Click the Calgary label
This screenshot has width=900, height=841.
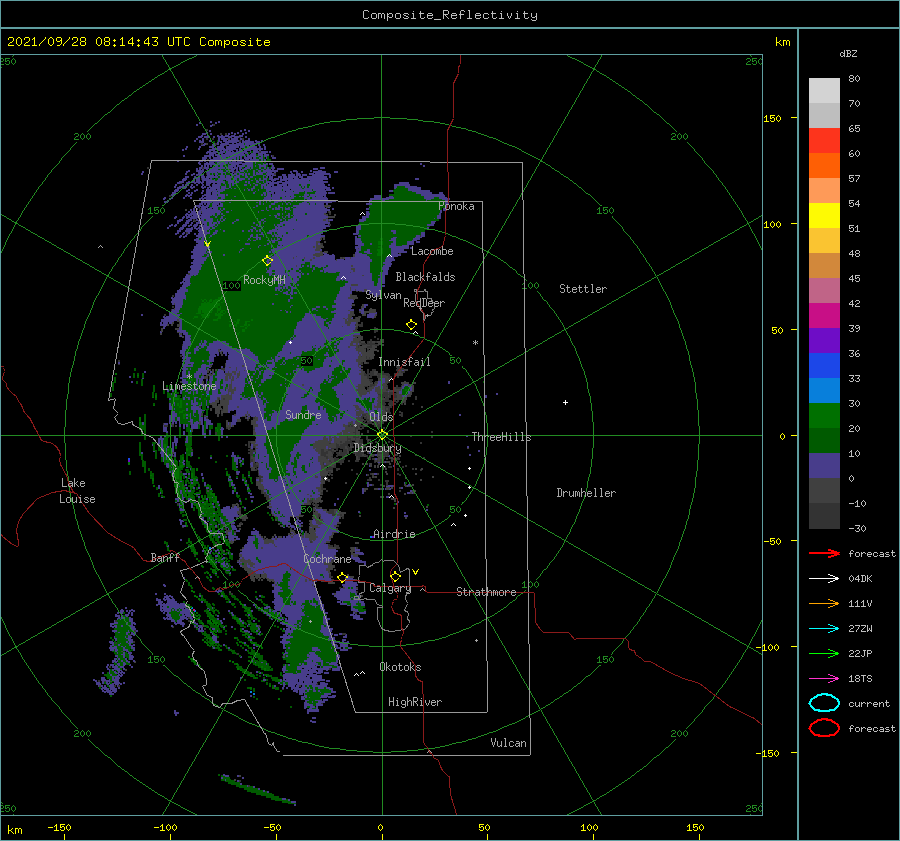390,588
